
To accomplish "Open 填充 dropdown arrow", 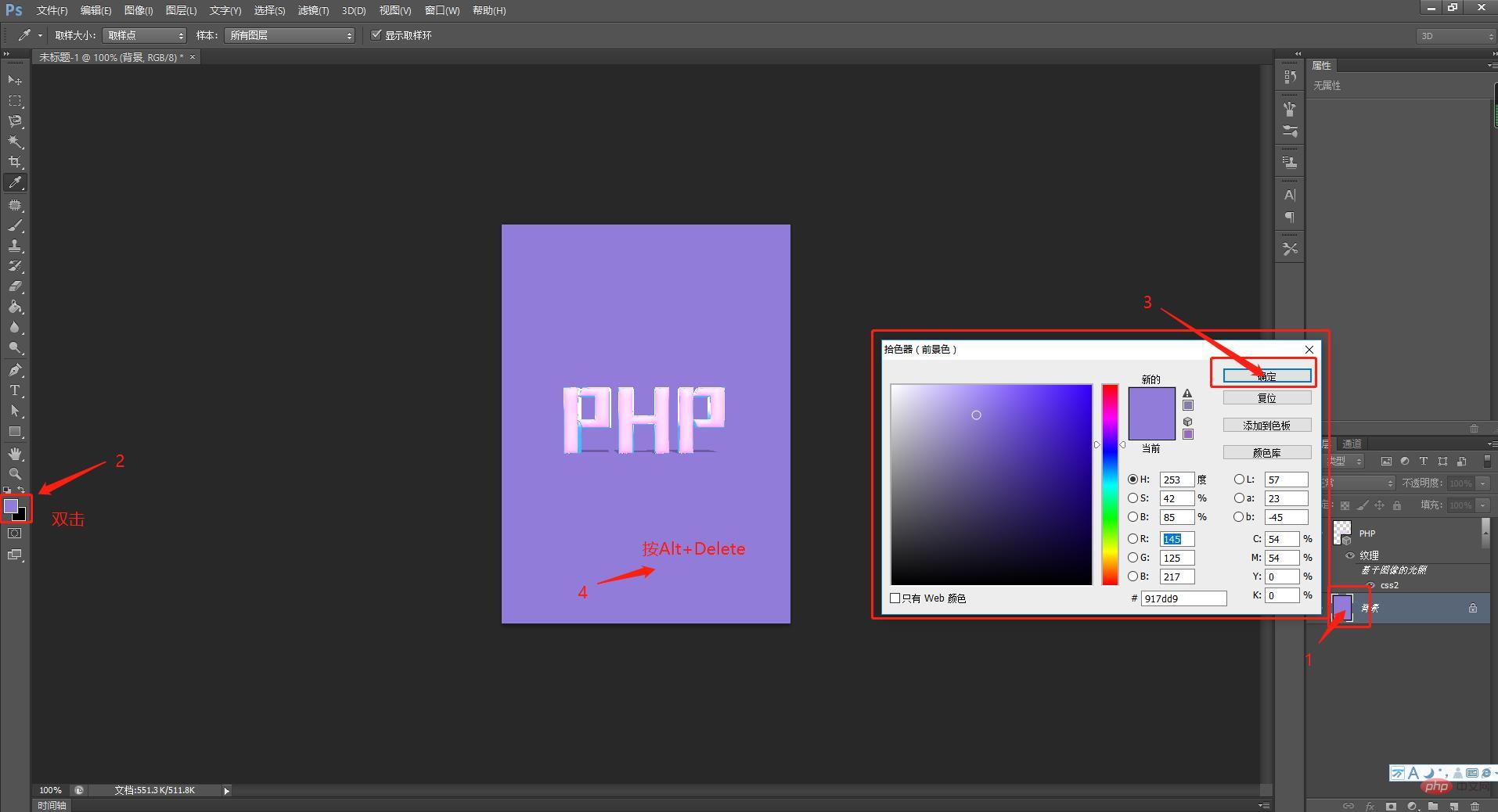I will pyautogui.click(x=1483, y=505).
